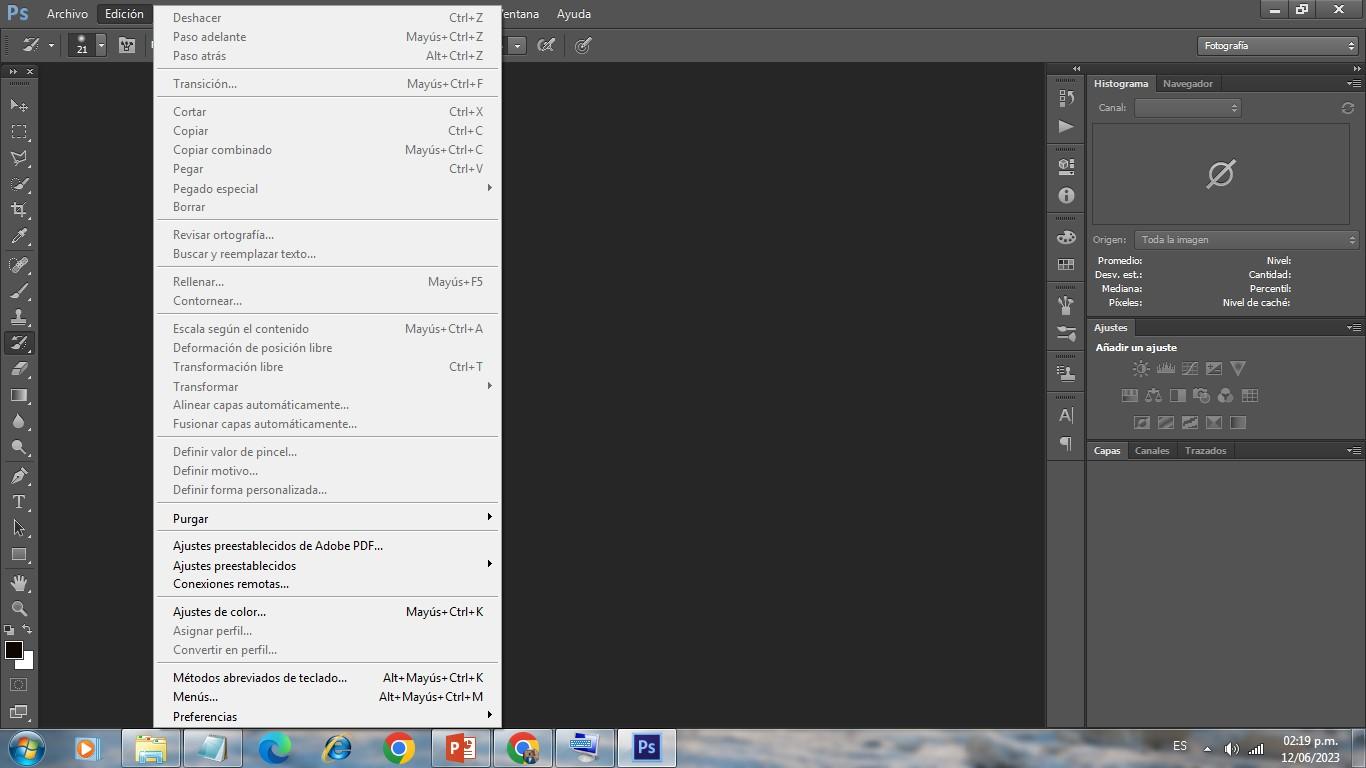Image resolution: width=1366 pixels, height=768 pixels.
Task: Open Google Chrome from the taskbar
Action: [399, 748]
